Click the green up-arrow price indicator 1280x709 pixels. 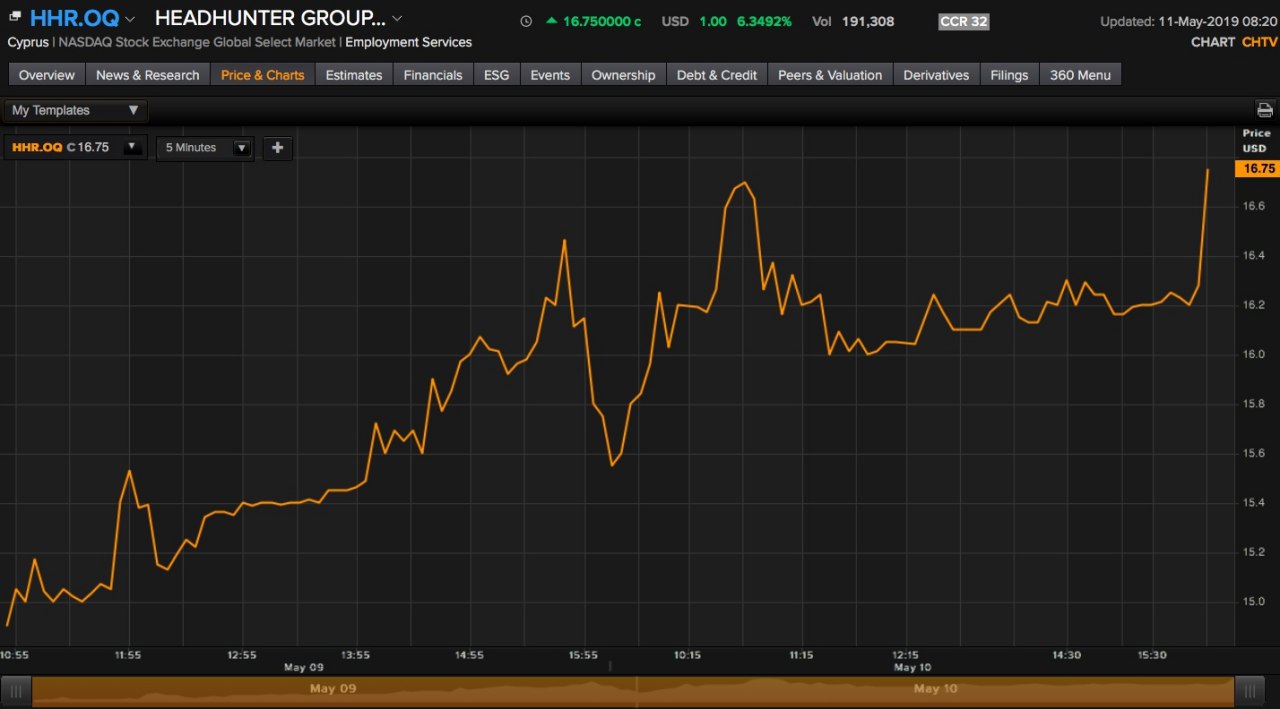point(552,21)
